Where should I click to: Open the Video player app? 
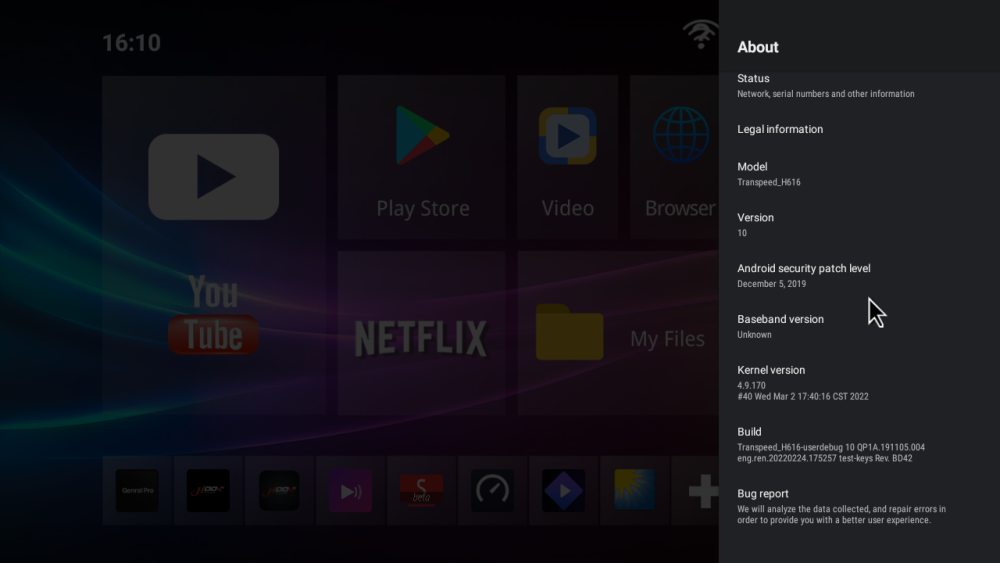567,158
